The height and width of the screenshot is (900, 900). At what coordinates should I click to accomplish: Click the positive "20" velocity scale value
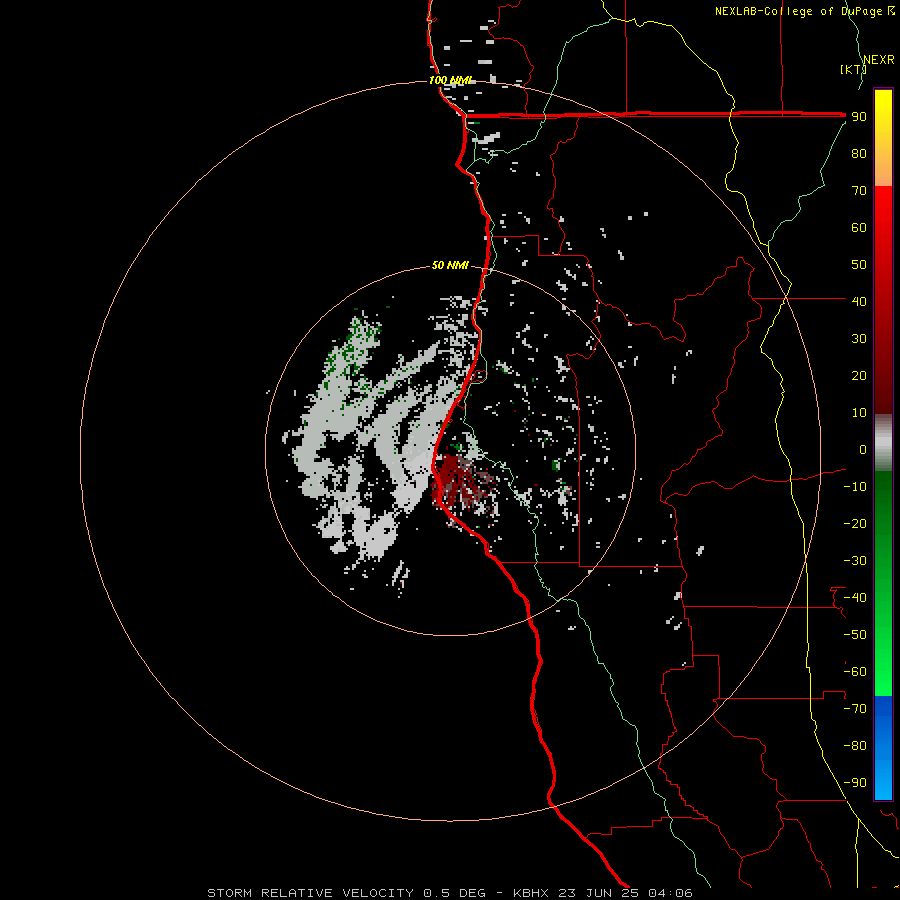pos(859,375)
